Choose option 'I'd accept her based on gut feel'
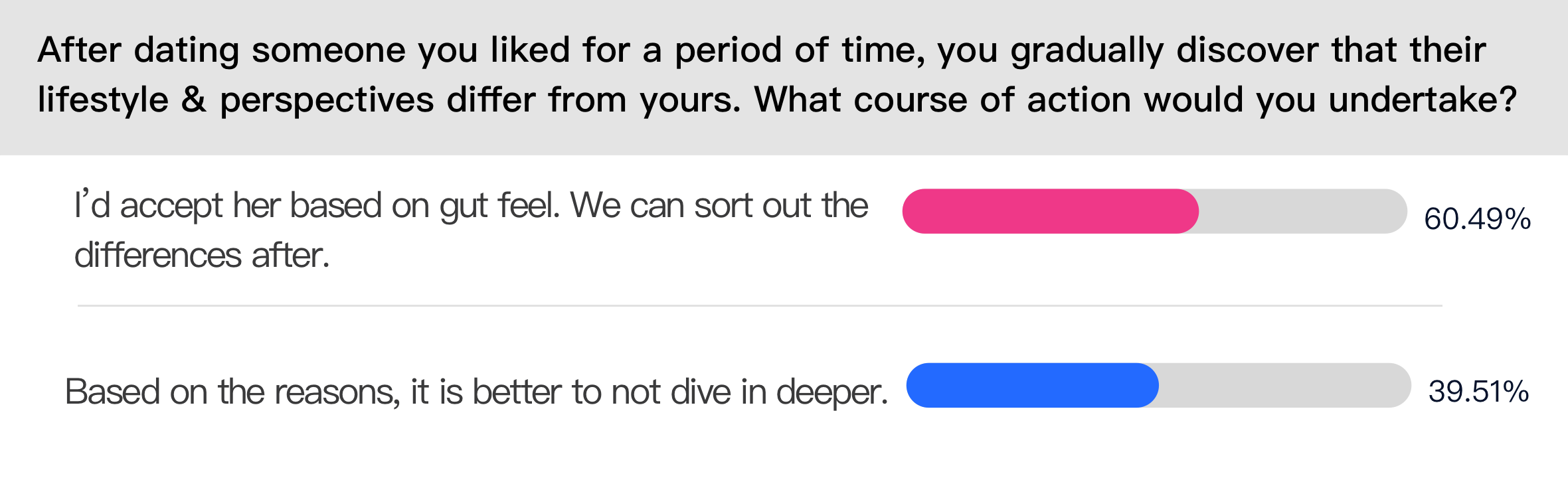1568x478 pixels. (x=471, y=230)
